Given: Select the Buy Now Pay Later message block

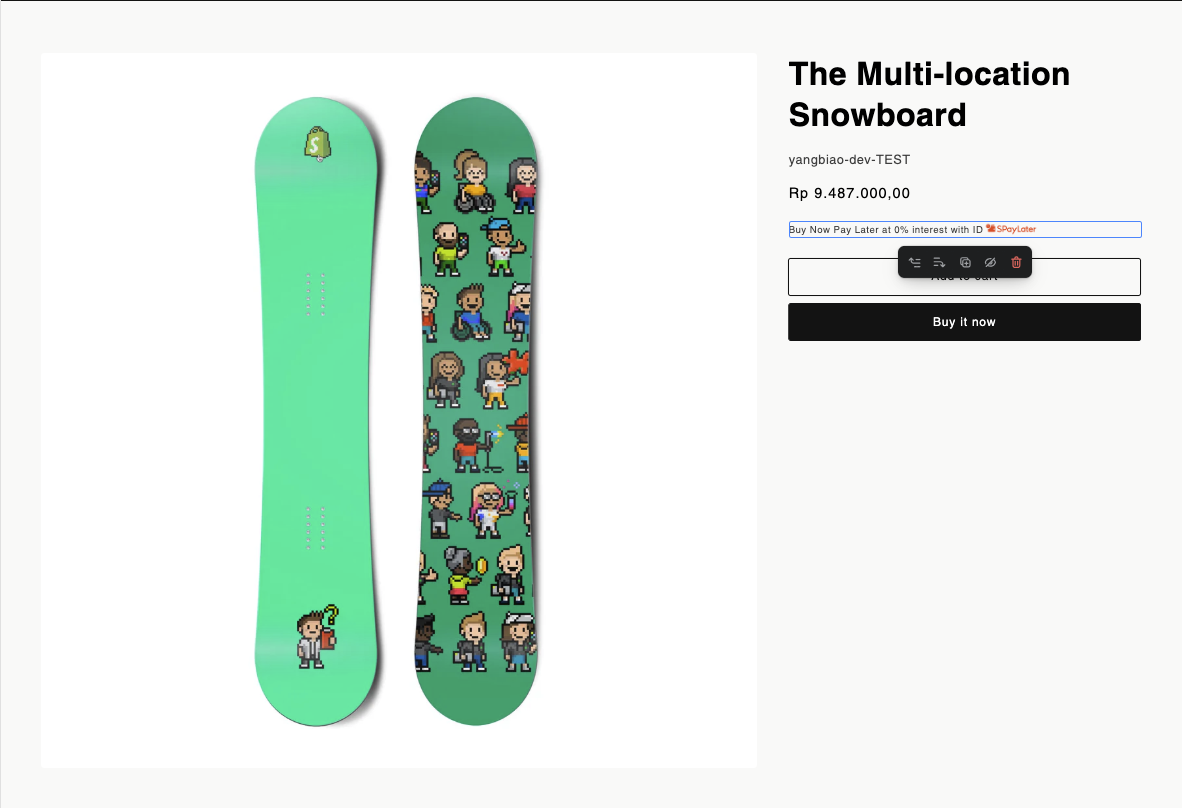Looking at the screenshot, I should 965,229.
